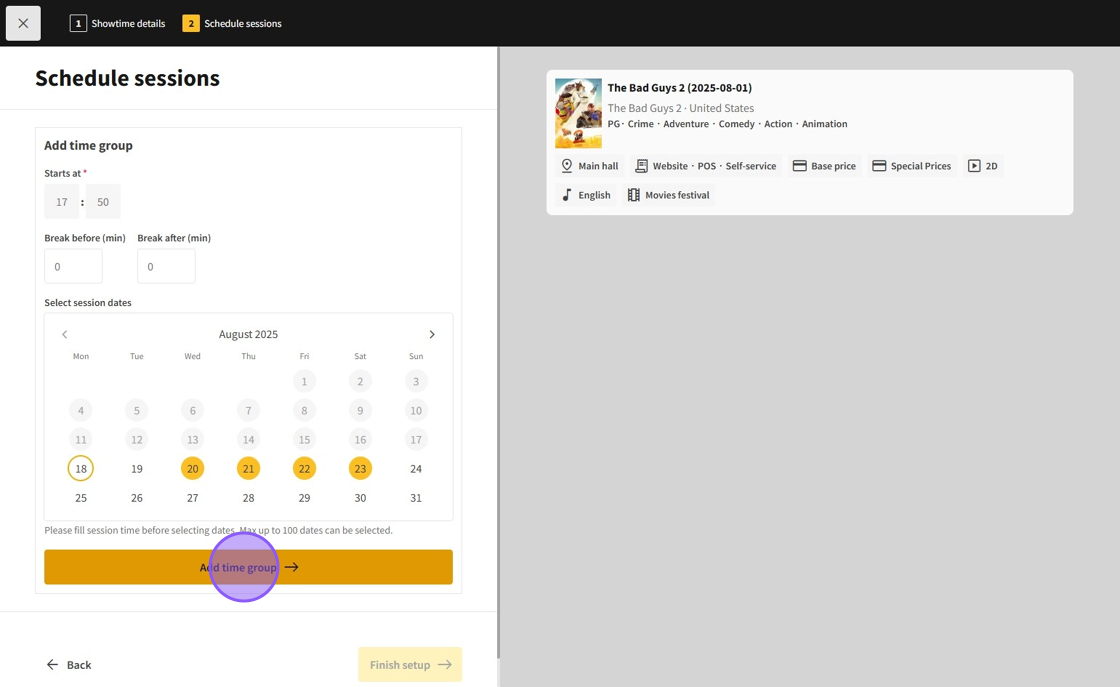Screen dimensions: 1120x687
Task: Go to next month in calendar
Action: (x=432, y=334)
